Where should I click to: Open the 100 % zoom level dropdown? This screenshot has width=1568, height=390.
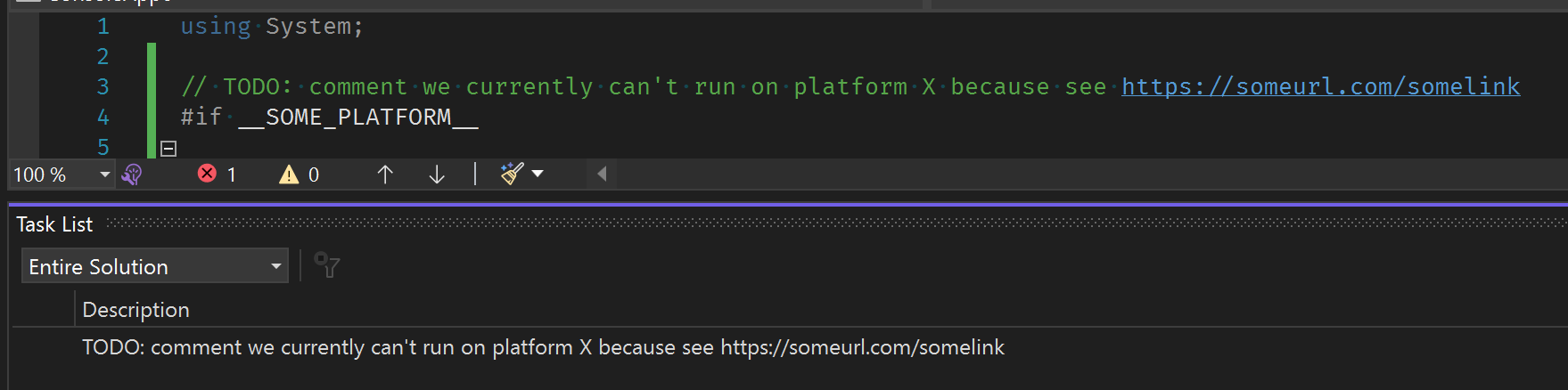click(105, 175)
